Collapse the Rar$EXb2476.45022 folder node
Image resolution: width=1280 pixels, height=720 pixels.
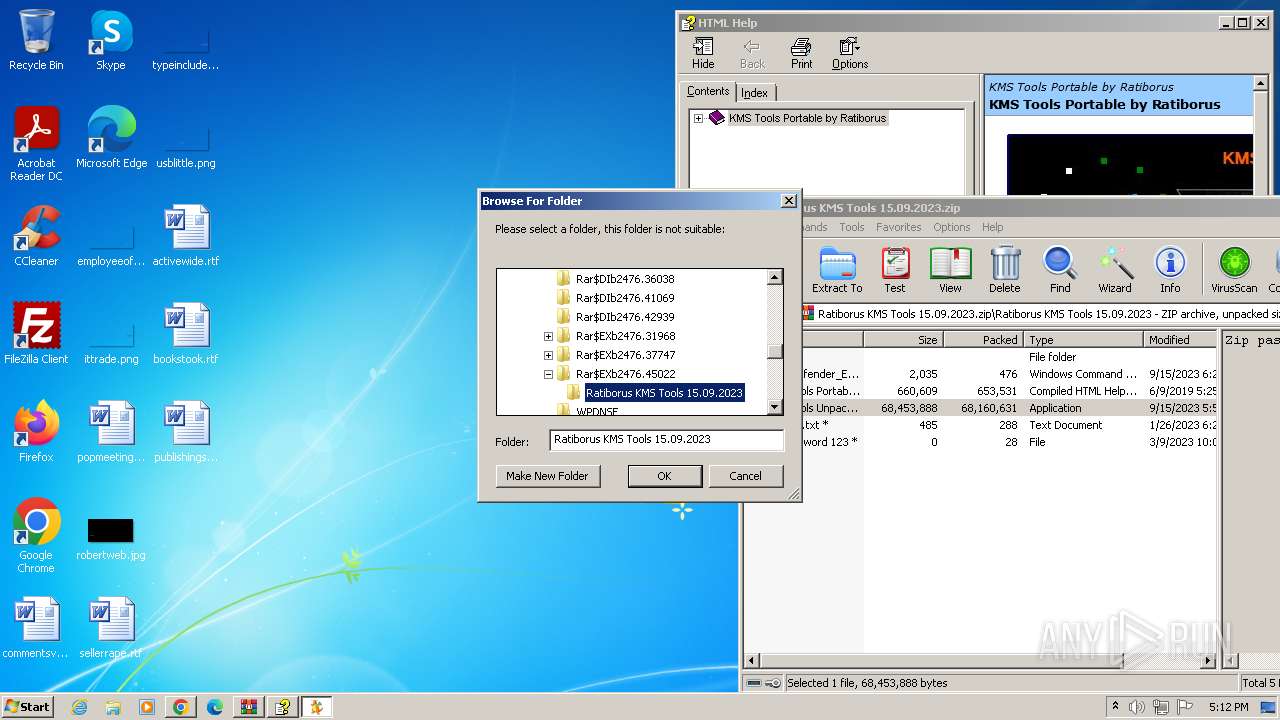548,374
